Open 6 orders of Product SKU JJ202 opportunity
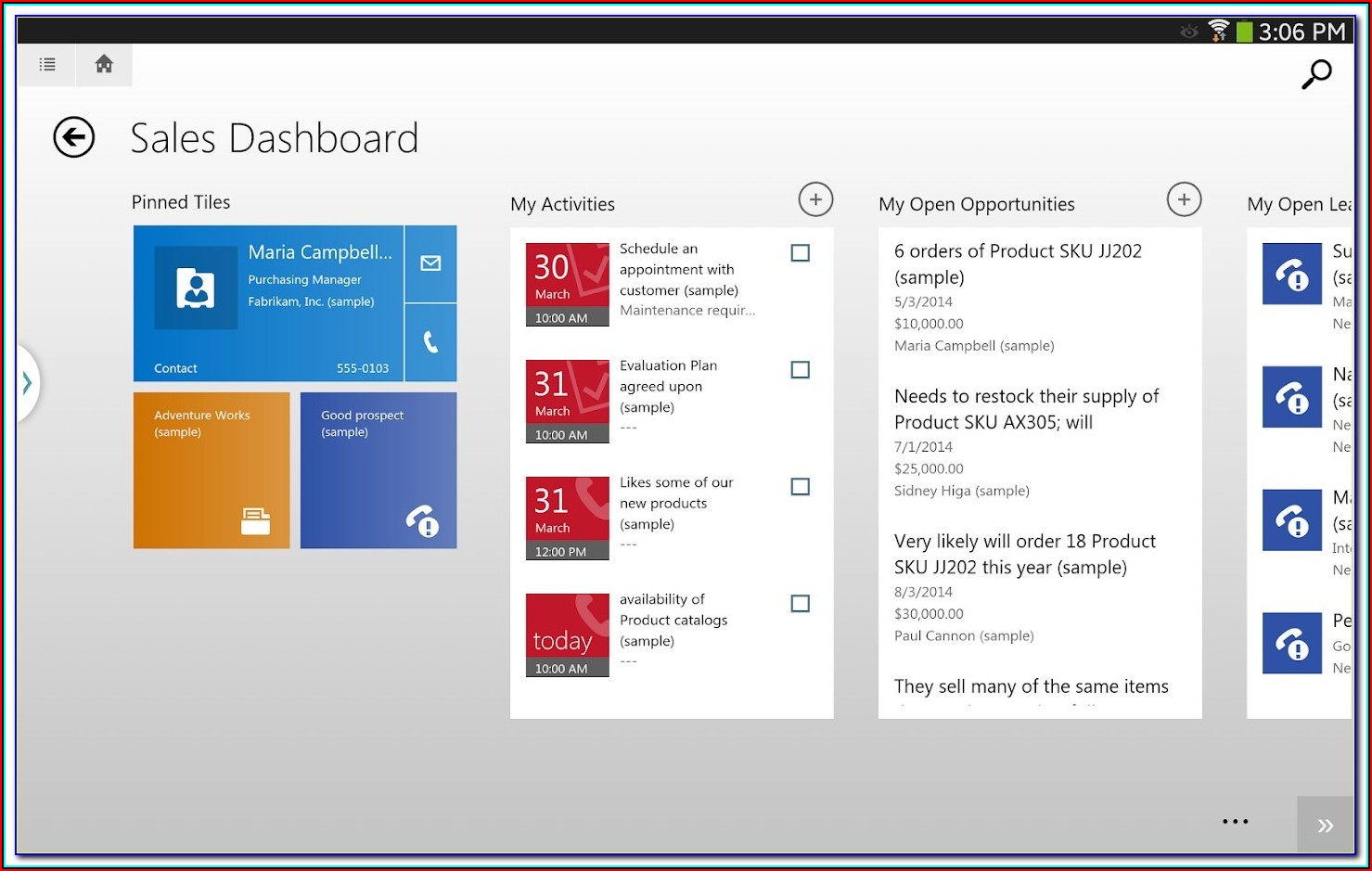The width and height of the screenshot is (1372, 871). [1018, 264]
